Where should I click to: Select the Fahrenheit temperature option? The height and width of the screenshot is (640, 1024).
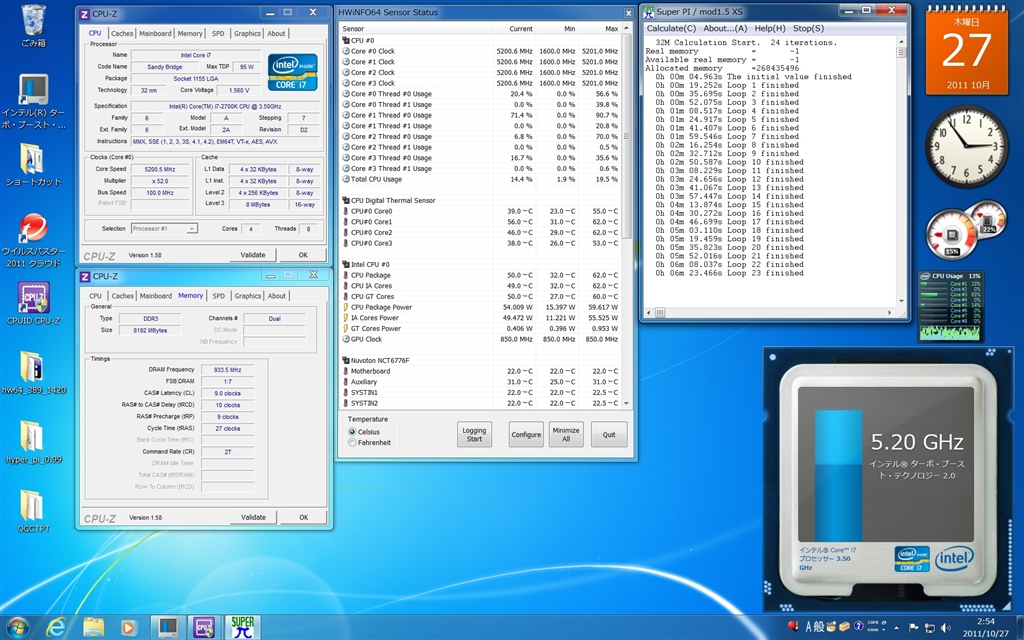352,442
